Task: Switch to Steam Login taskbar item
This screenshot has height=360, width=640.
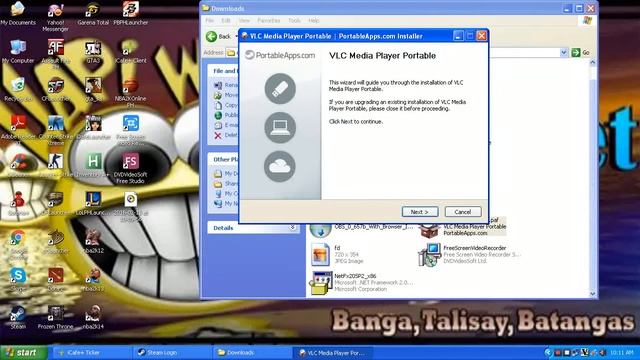Action: coord(173,353)
